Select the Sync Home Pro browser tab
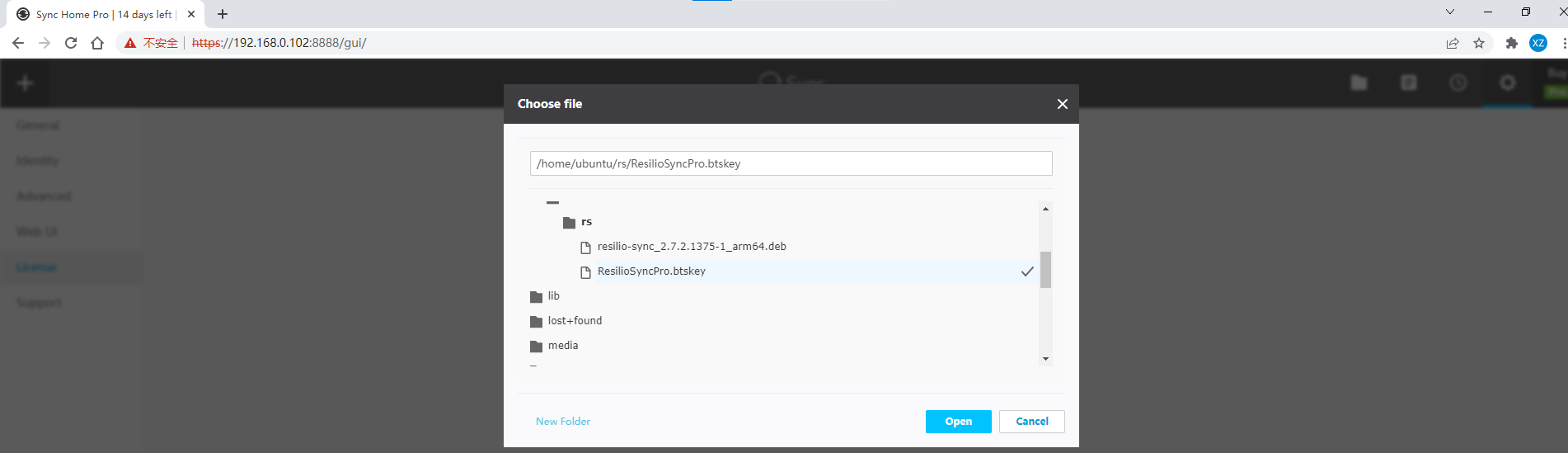Image resolution: width=1568 pixels, height=453 pixels. 106,14
